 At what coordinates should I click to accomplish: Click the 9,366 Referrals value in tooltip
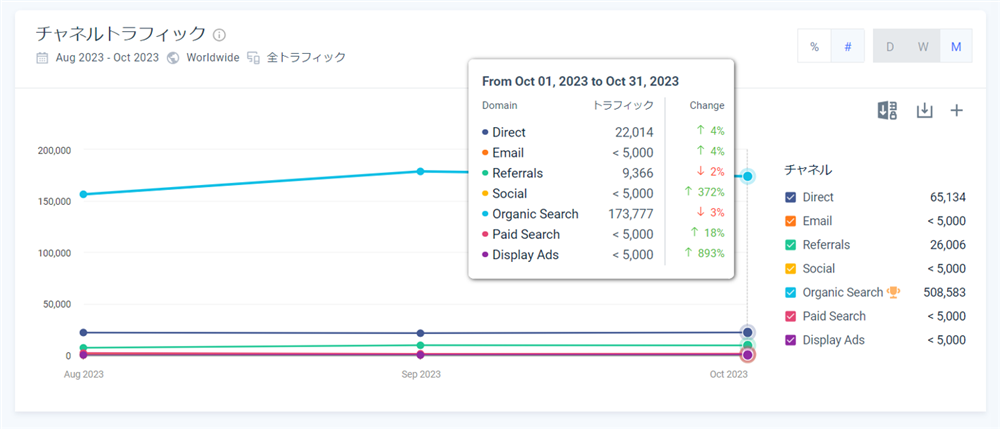click(x=638, y=173)
